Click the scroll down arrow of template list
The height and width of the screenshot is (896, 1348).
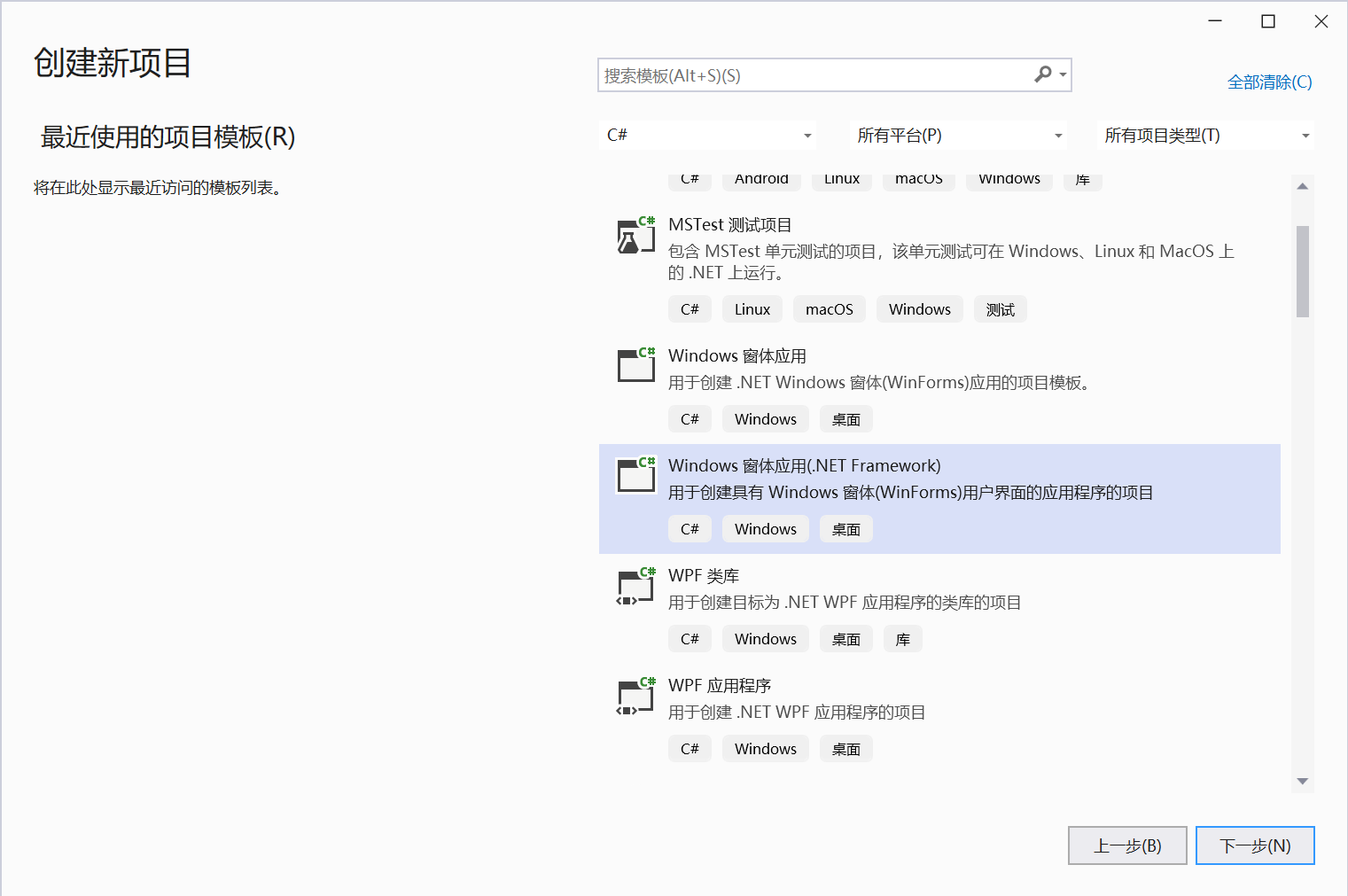pyautogui.click(x=1303, y=781)
